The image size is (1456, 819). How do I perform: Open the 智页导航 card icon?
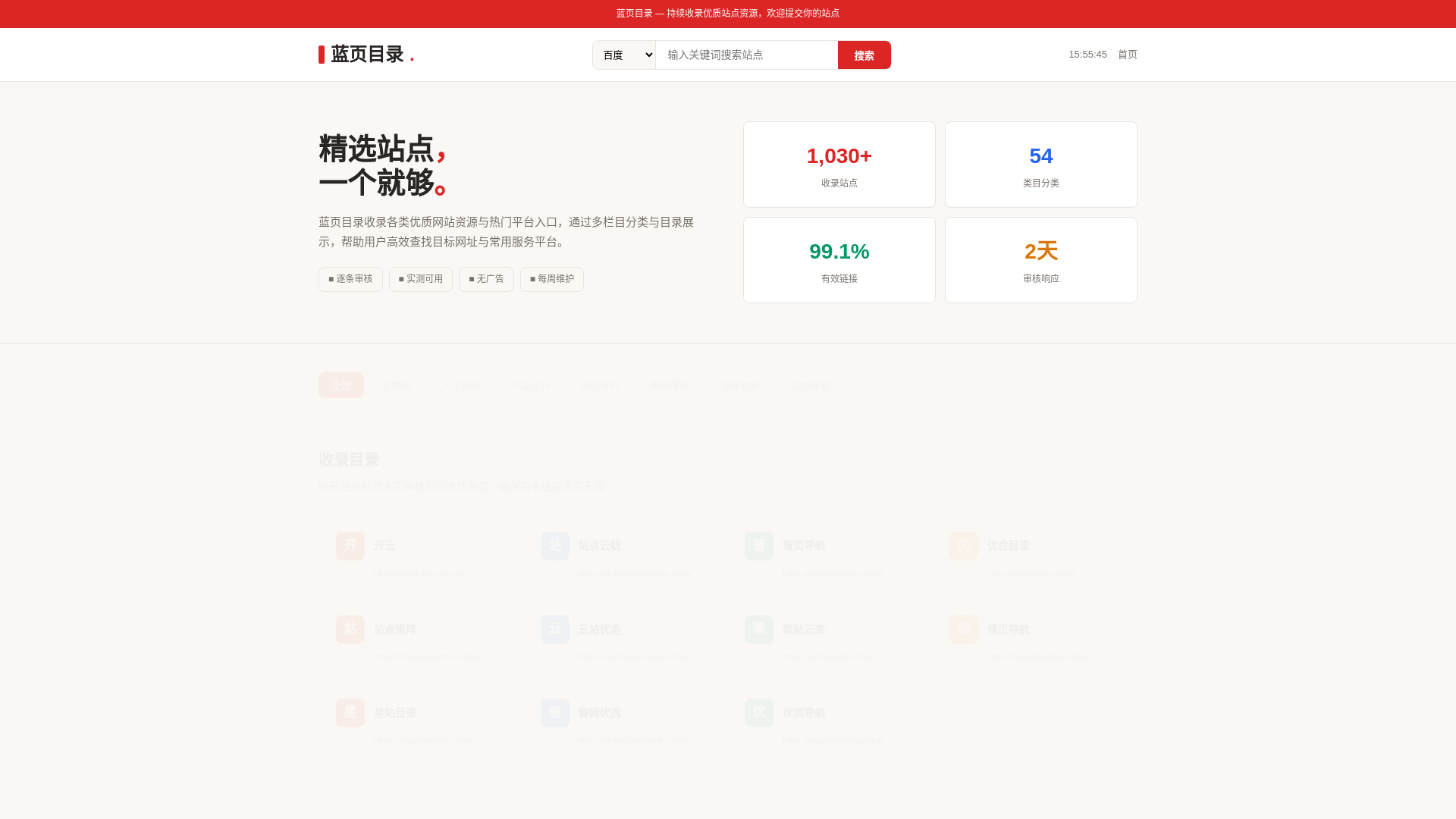(759, 546)
